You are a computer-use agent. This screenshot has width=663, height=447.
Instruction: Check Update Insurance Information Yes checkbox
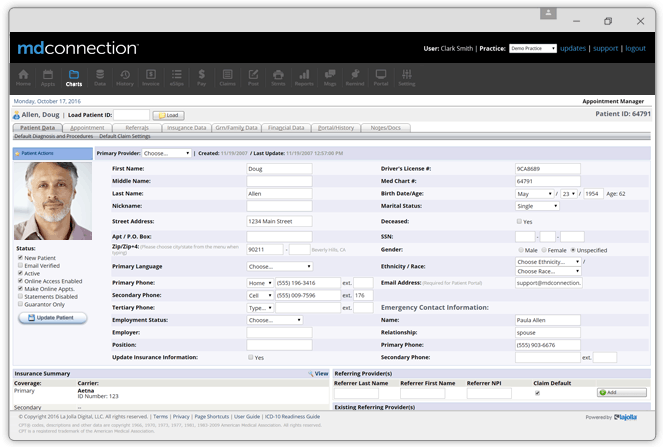(x=251, y=357)
